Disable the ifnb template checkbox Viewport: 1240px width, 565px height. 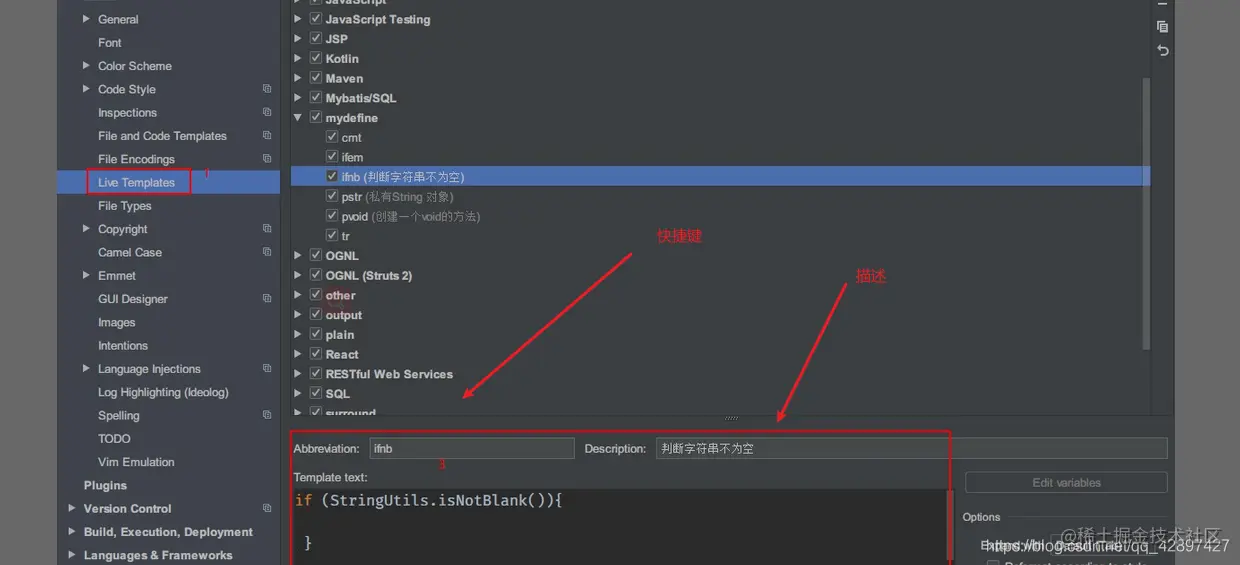332,176
